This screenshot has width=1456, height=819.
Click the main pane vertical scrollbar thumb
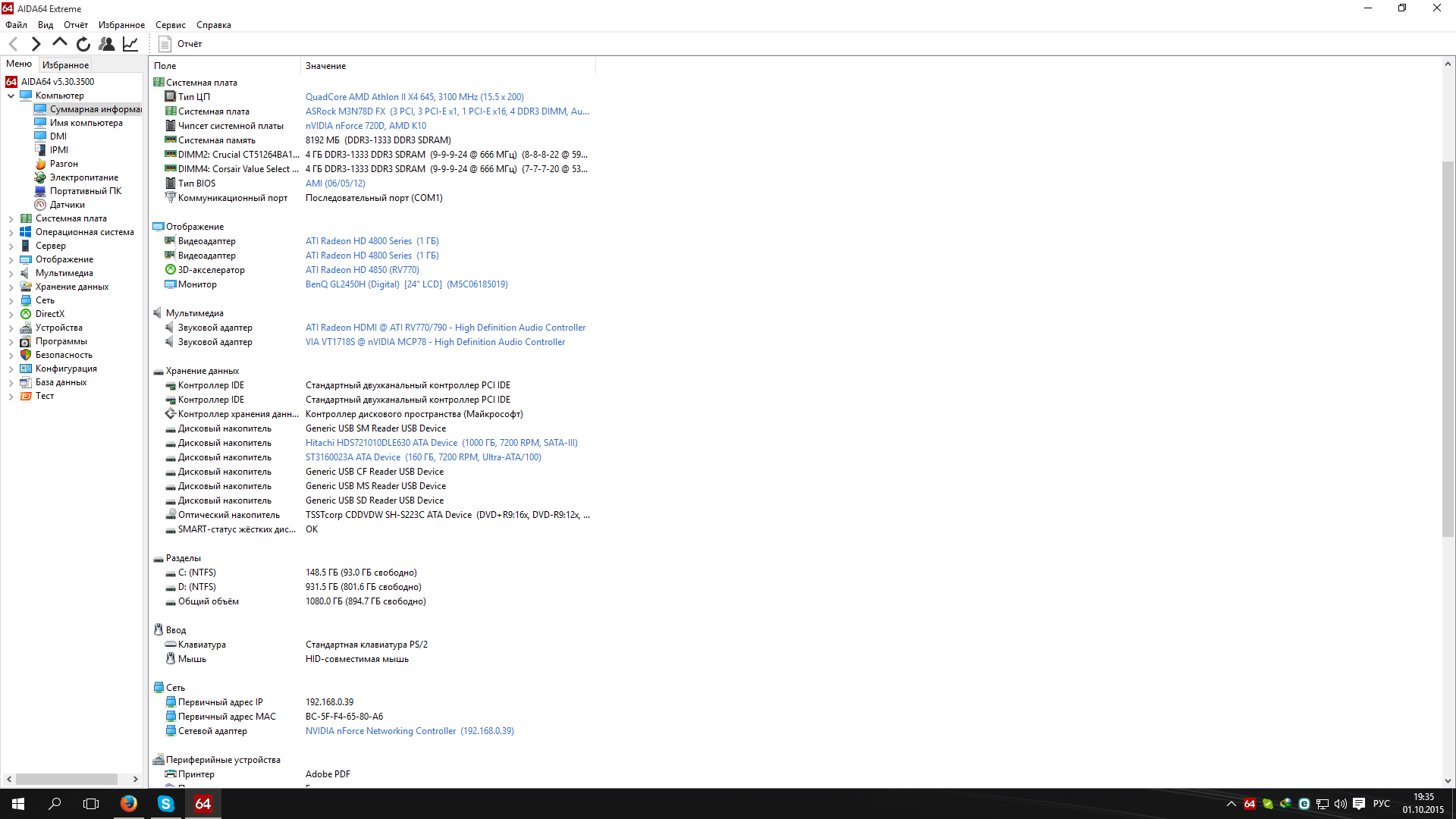1448,349
